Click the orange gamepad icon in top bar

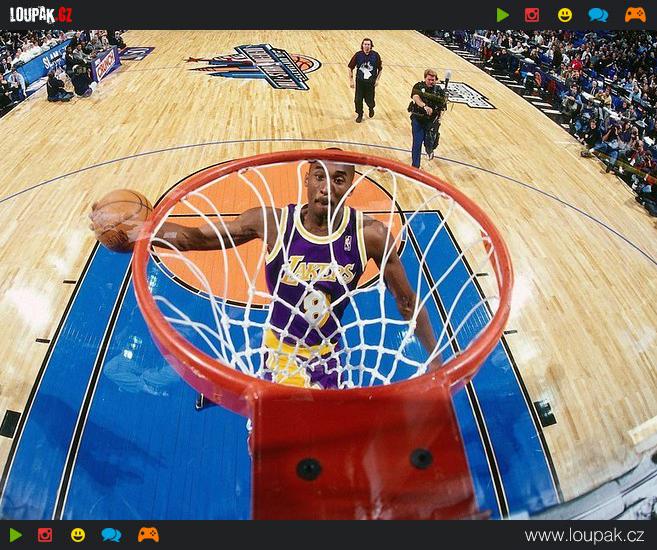click(x=635, y=15)
